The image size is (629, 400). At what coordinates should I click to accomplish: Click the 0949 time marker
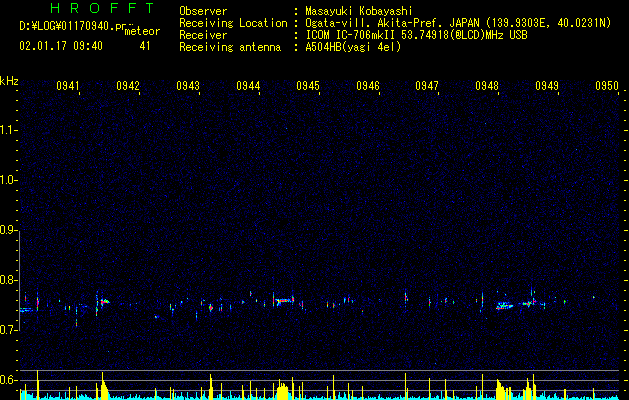pyautogui.click(x=547, y=86)
